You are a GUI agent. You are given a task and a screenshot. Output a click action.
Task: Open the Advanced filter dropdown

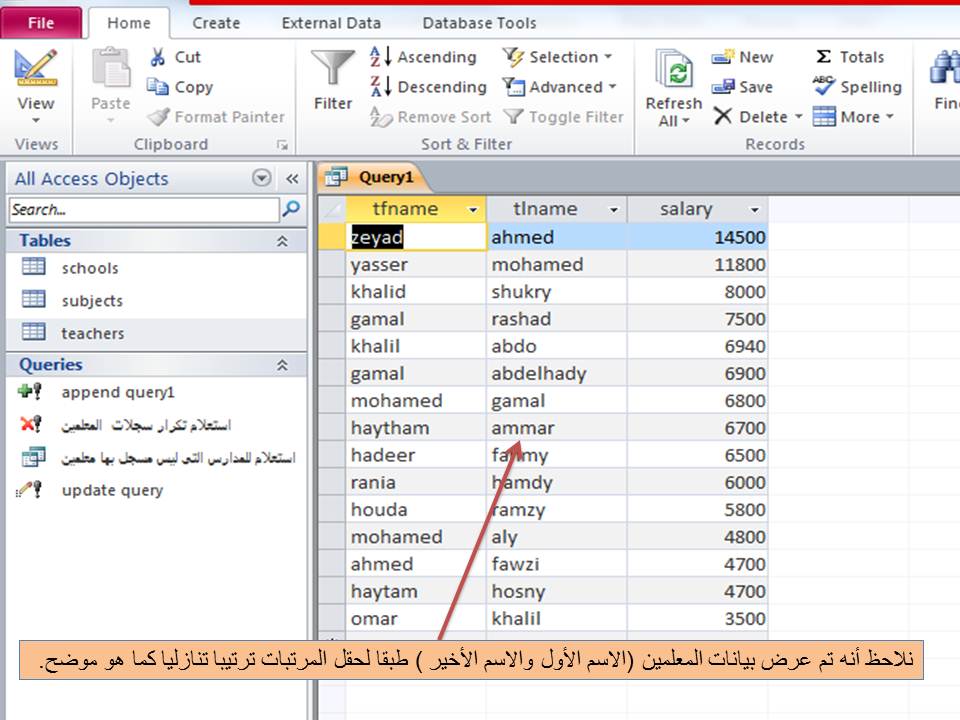[560, 87]
